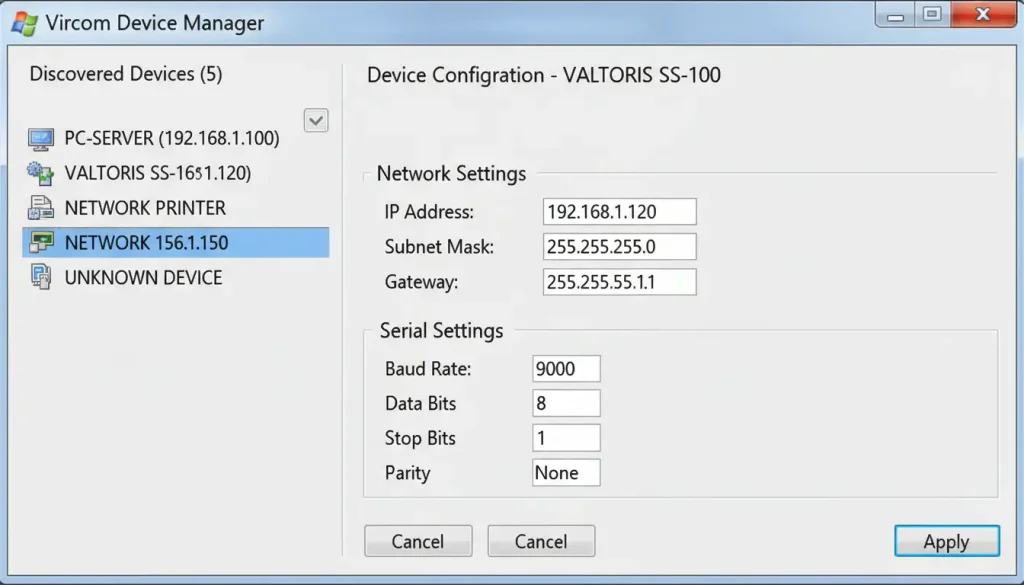The width and height of the screenshot is (1024, 585).
Task: Maximize the Vircom Device Manager window
Action: pos(933,14)
